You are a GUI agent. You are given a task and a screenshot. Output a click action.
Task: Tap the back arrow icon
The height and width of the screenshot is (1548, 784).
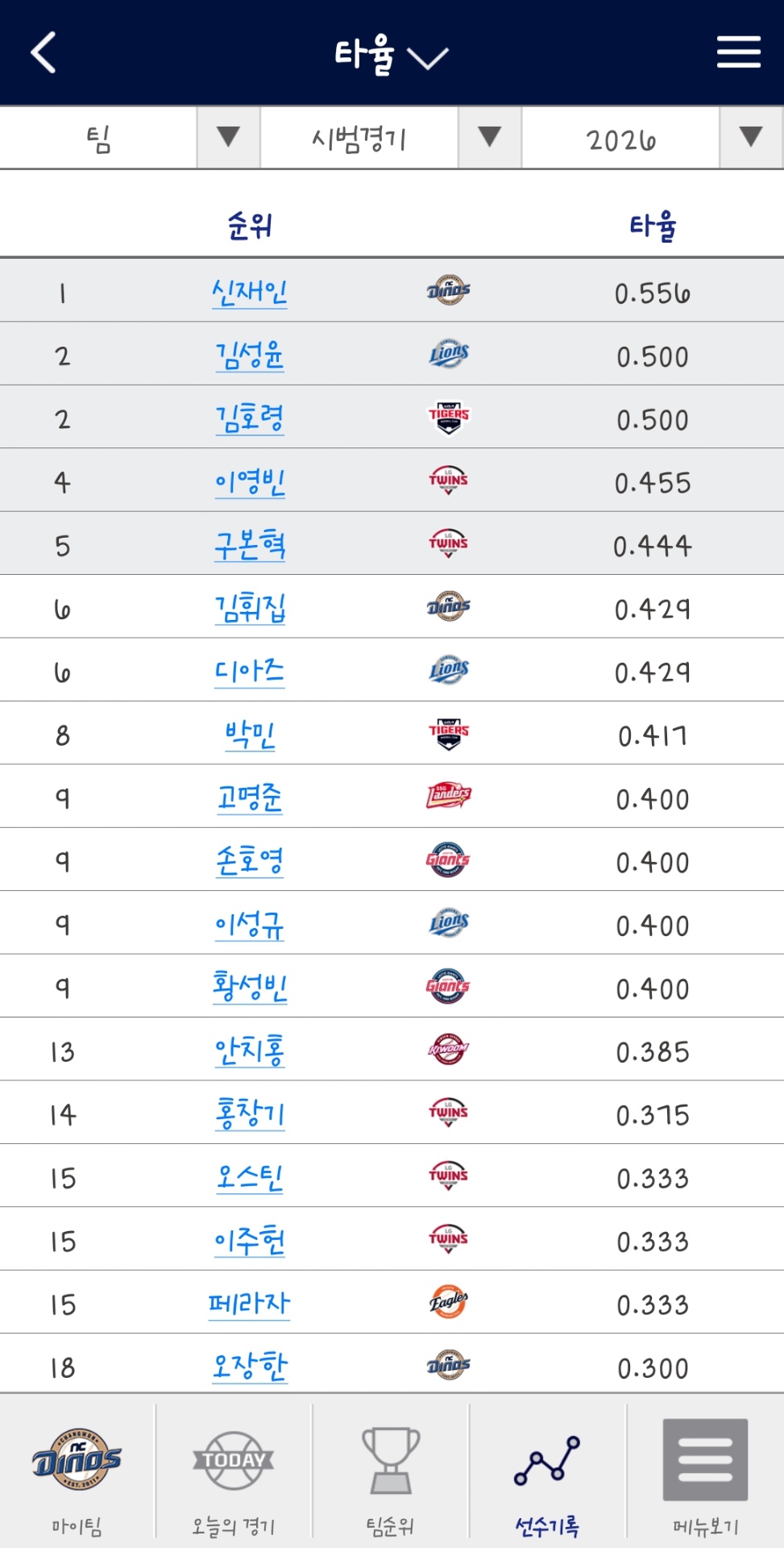[44, 53]
